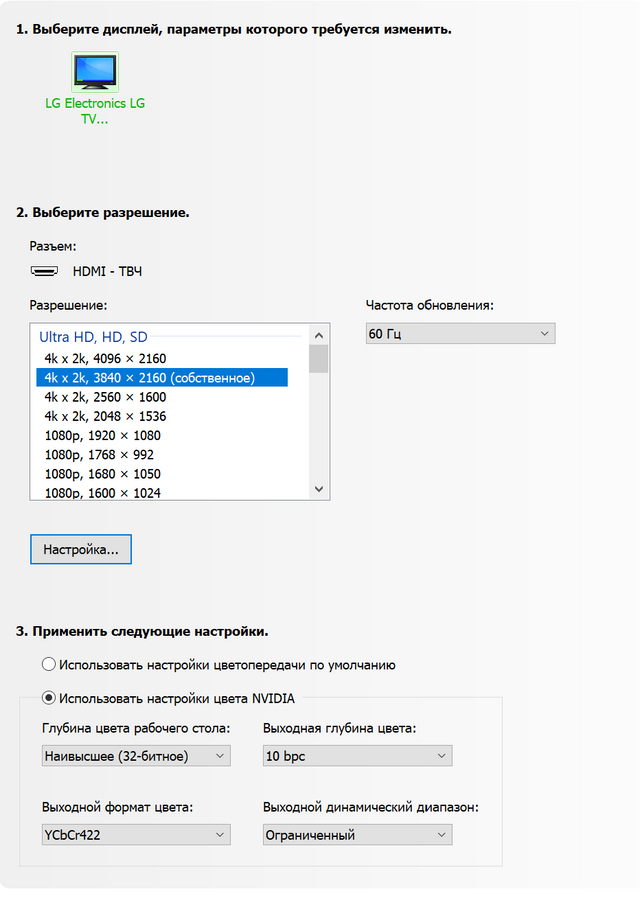Select resolution 4k x 2k, 4096 × 2160
This screenshot has height=907, width=640.
(x=105, y=358)
